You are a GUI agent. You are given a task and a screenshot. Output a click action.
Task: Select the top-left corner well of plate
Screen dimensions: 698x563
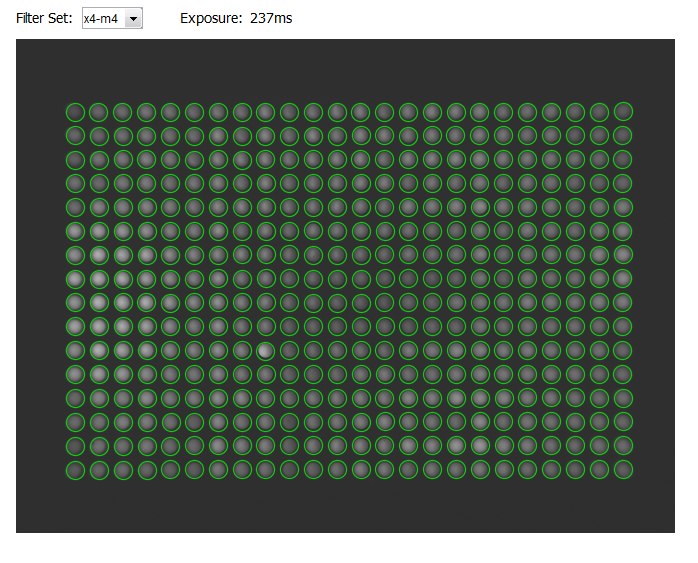tap(75, 111)
